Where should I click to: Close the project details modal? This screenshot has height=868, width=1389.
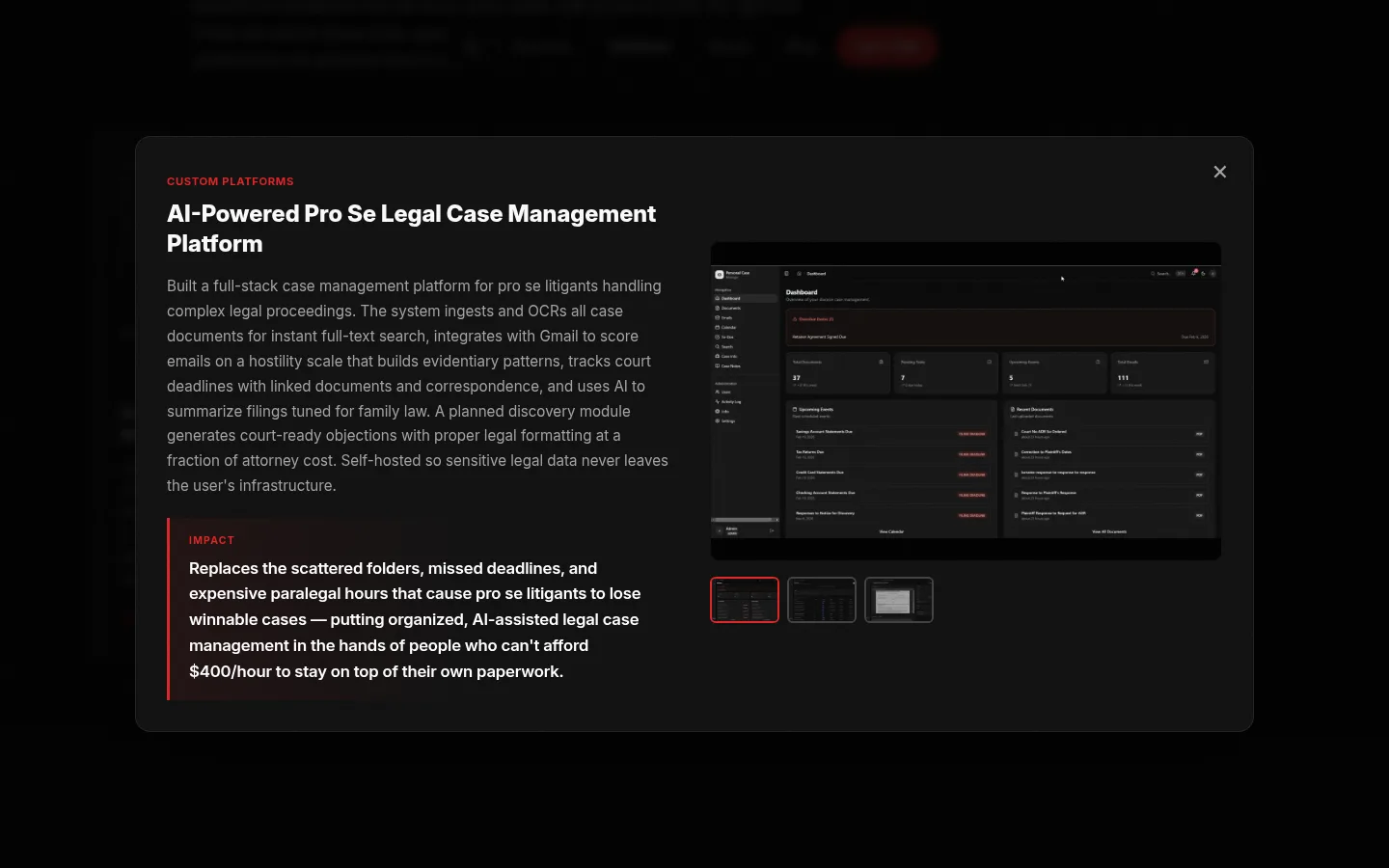coord(1219,172)
